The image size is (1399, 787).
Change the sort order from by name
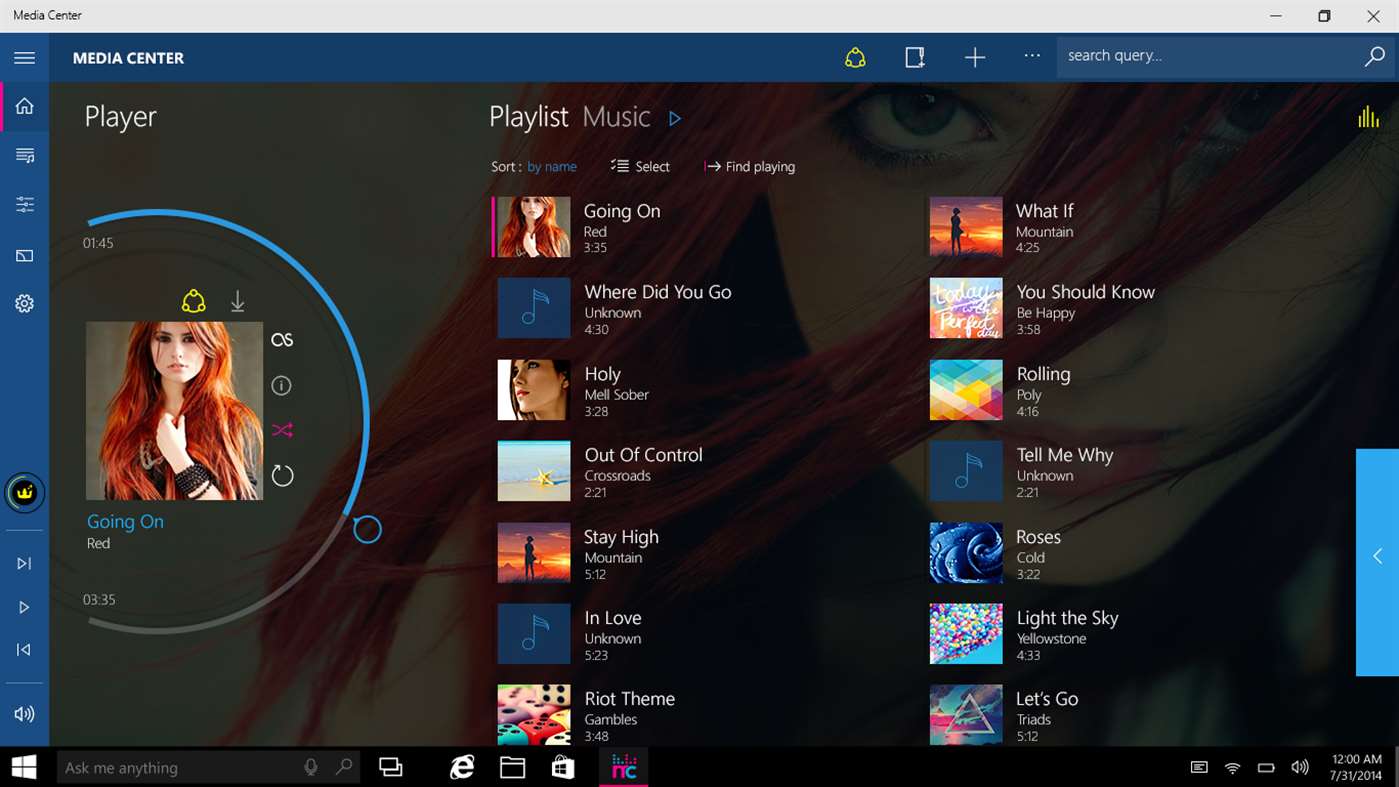pos(552,167)
